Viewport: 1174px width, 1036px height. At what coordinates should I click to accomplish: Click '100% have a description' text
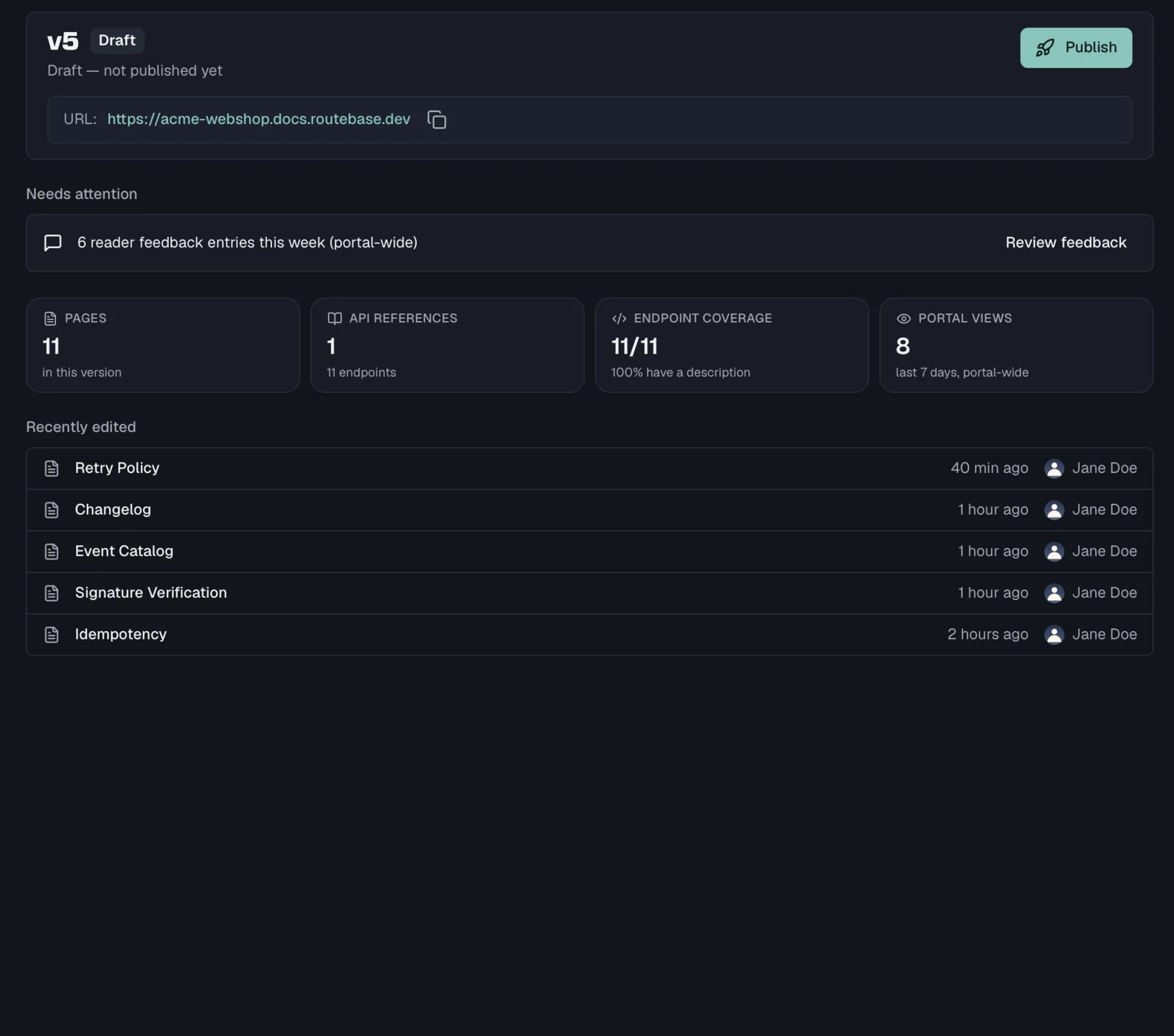tap(680, 373)
